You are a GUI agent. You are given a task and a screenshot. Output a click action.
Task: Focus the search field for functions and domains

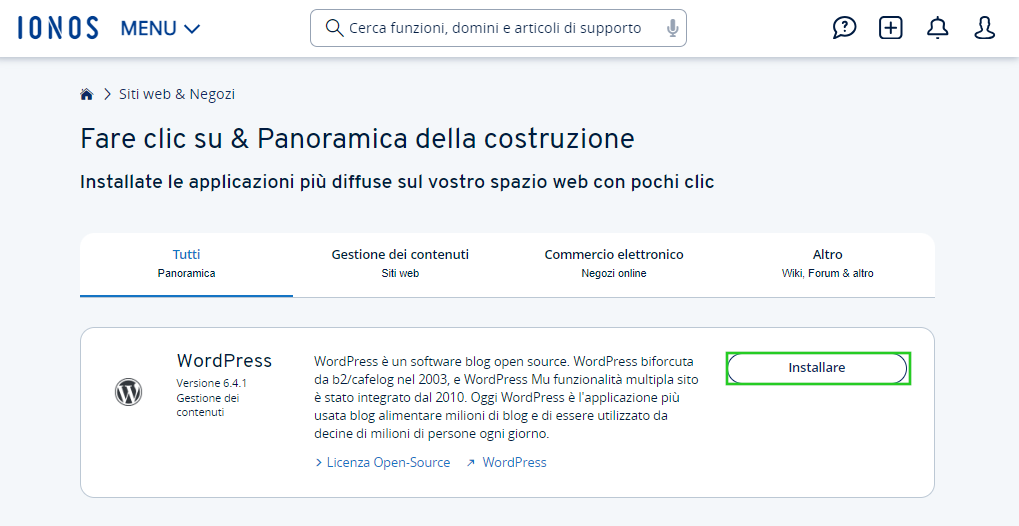(498, 28)
